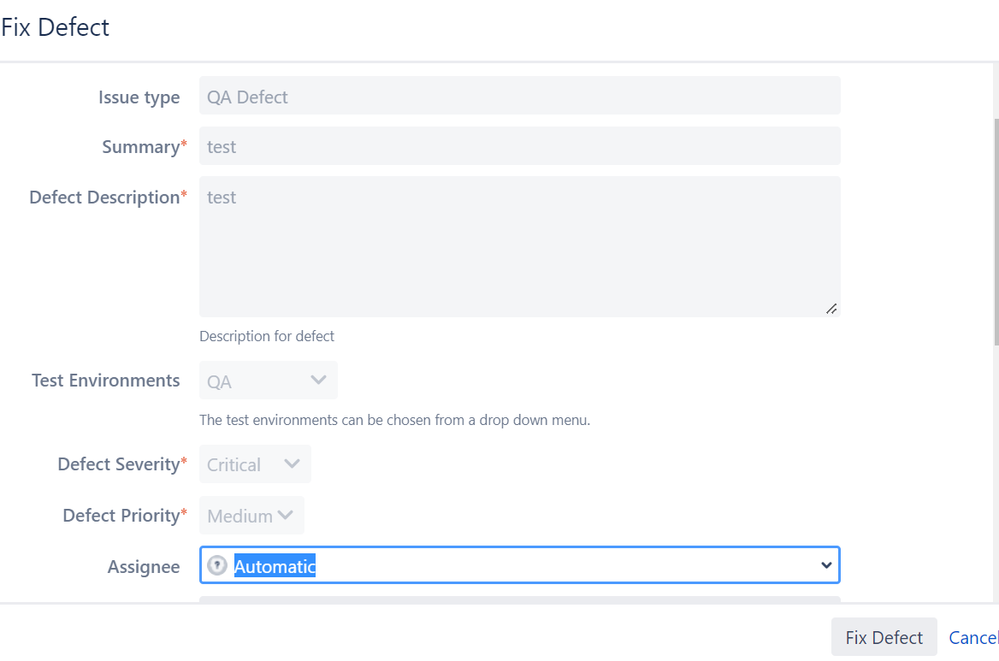Click the Fix Defect page title

coord(55,26)
